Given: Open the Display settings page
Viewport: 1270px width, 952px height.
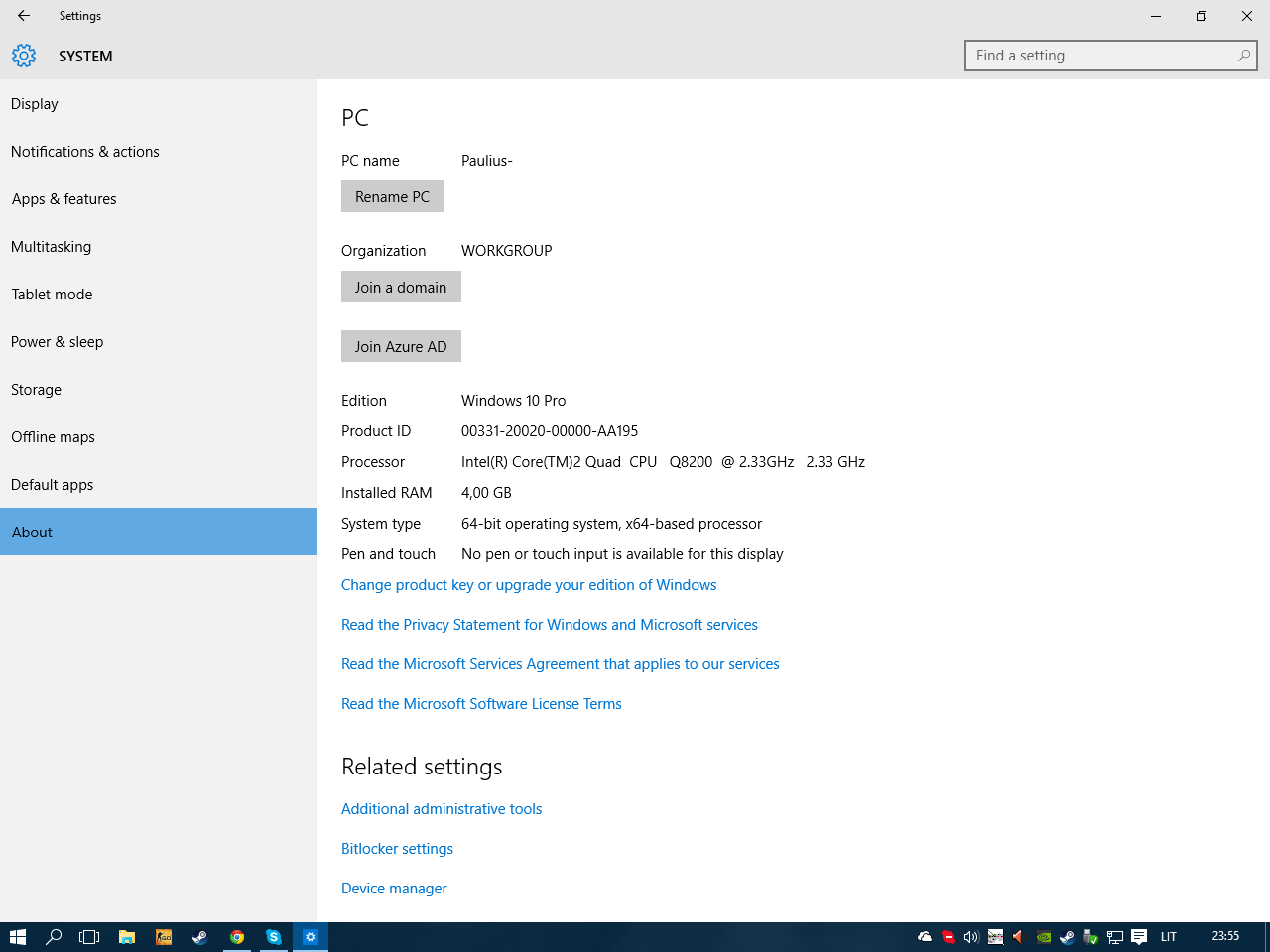Looking at the screenshot, I should (x=159, y=103).
